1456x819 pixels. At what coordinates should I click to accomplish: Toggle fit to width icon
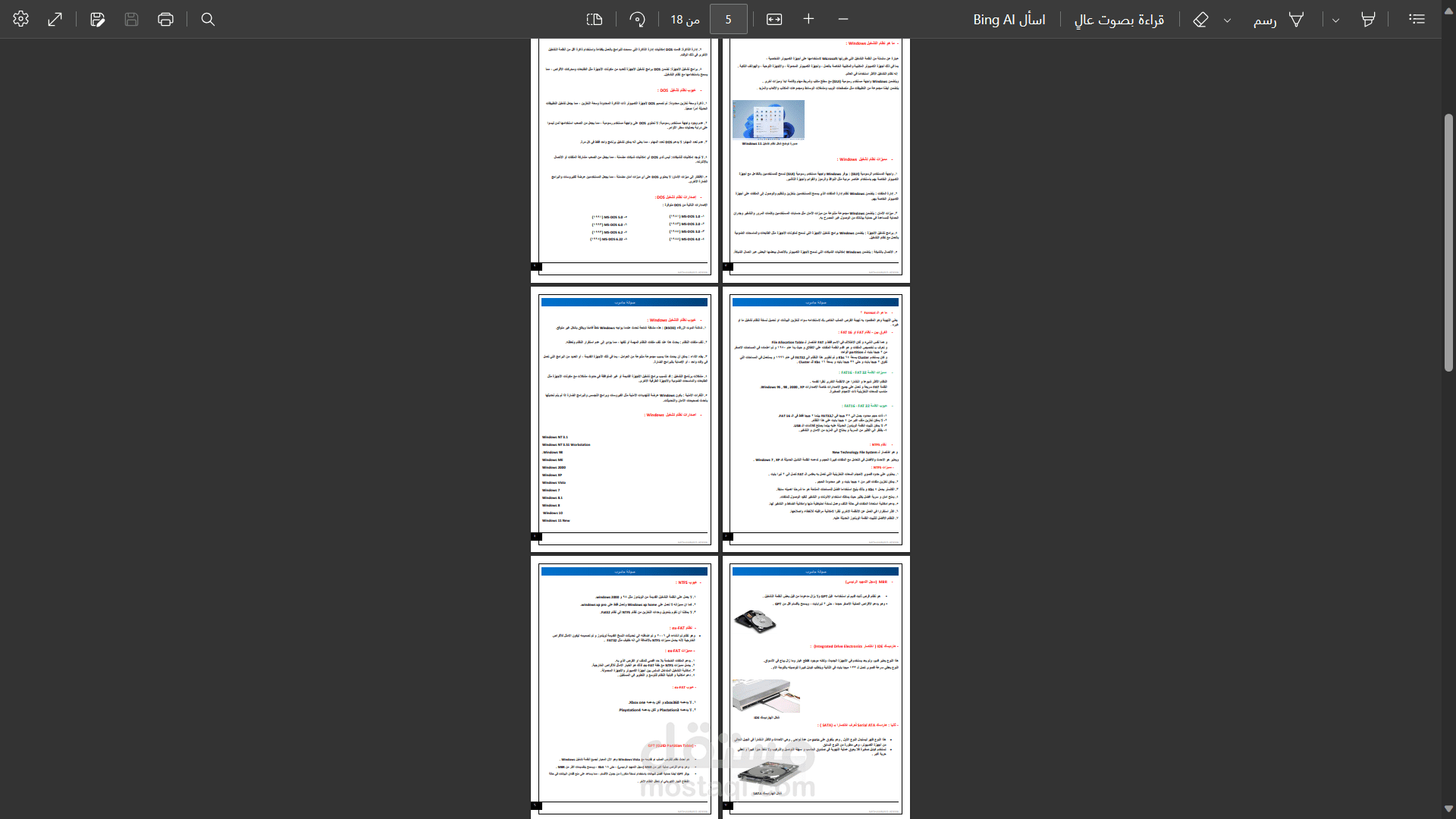[774, 19]
